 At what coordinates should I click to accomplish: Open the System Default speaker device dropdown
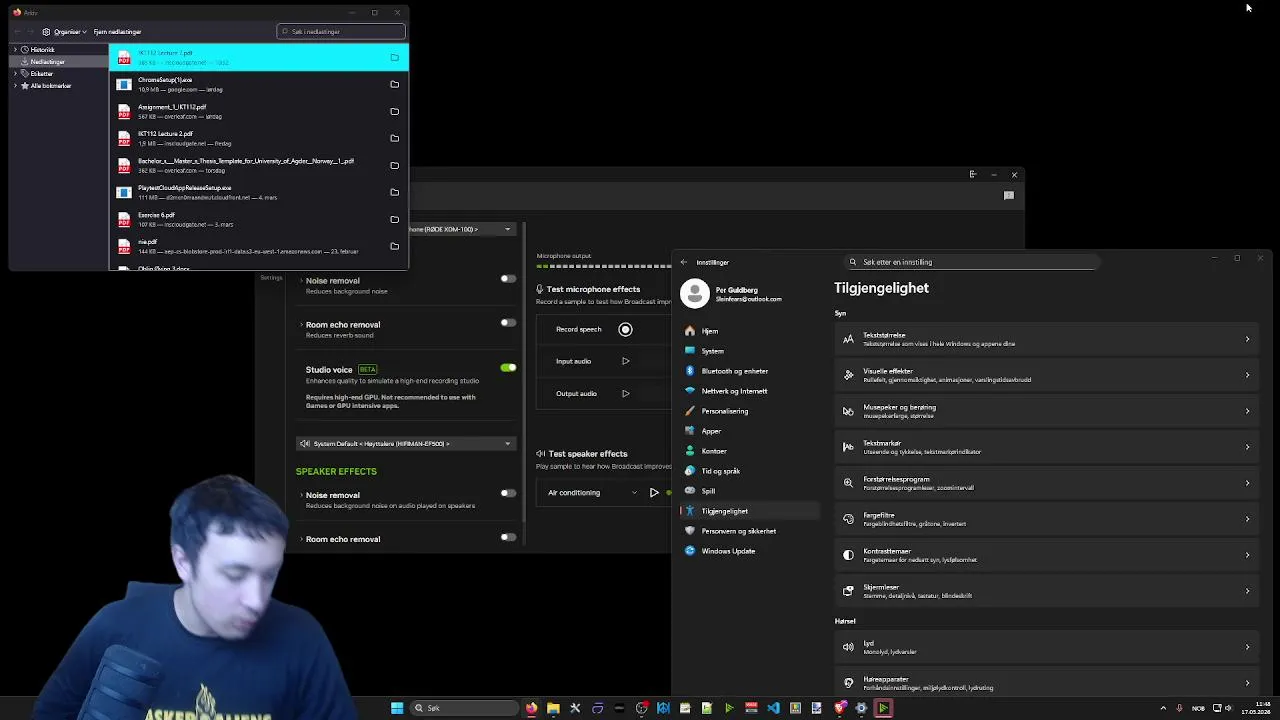tap(405, 443)
